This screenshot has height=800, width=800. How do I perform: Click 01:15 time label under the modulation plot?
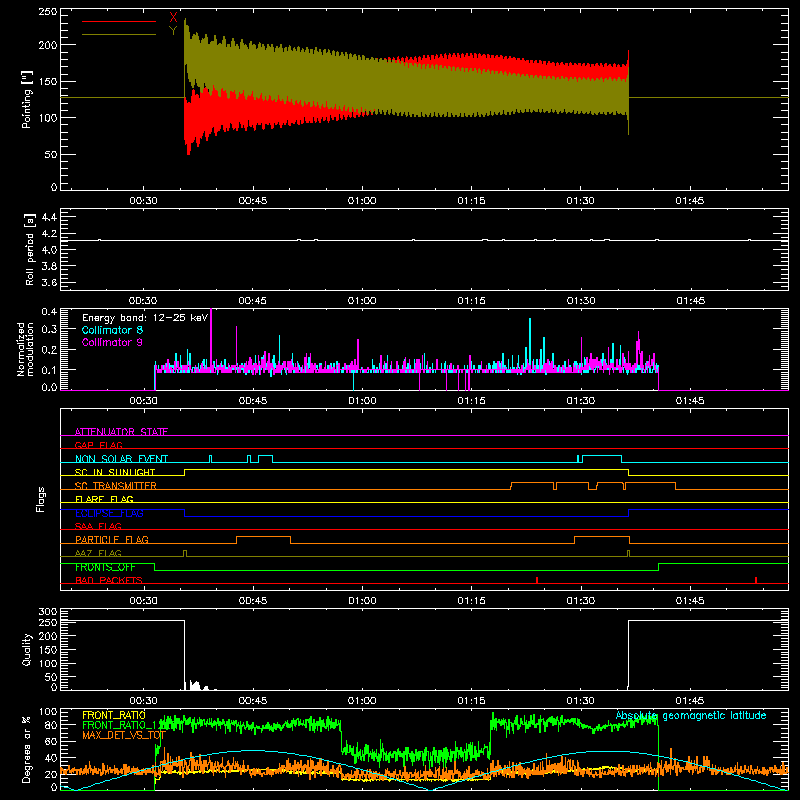(471, 401)
